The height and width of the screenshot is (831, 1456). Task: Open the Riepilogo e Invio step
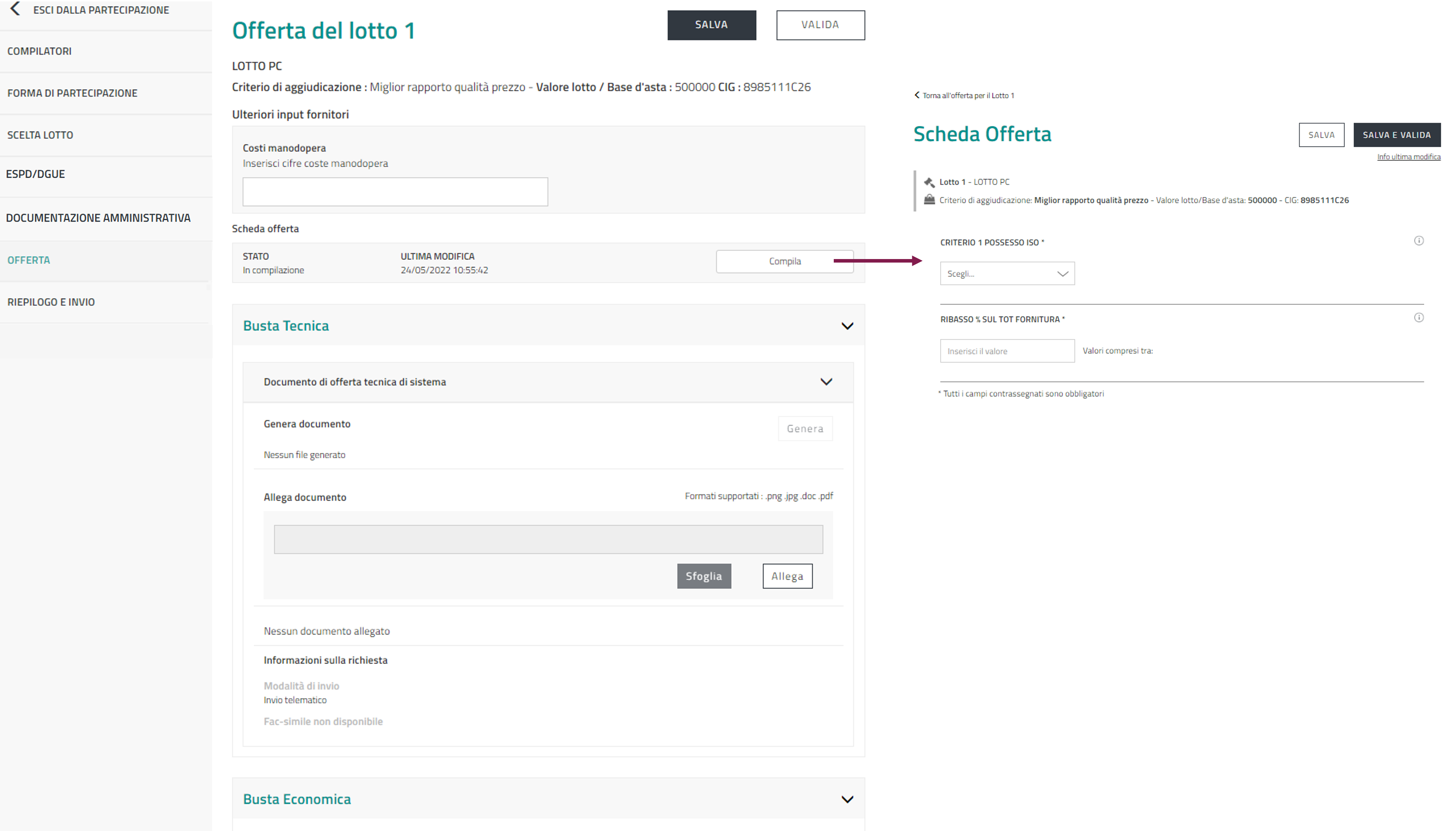pyautogui.click(x=51, y=302)
